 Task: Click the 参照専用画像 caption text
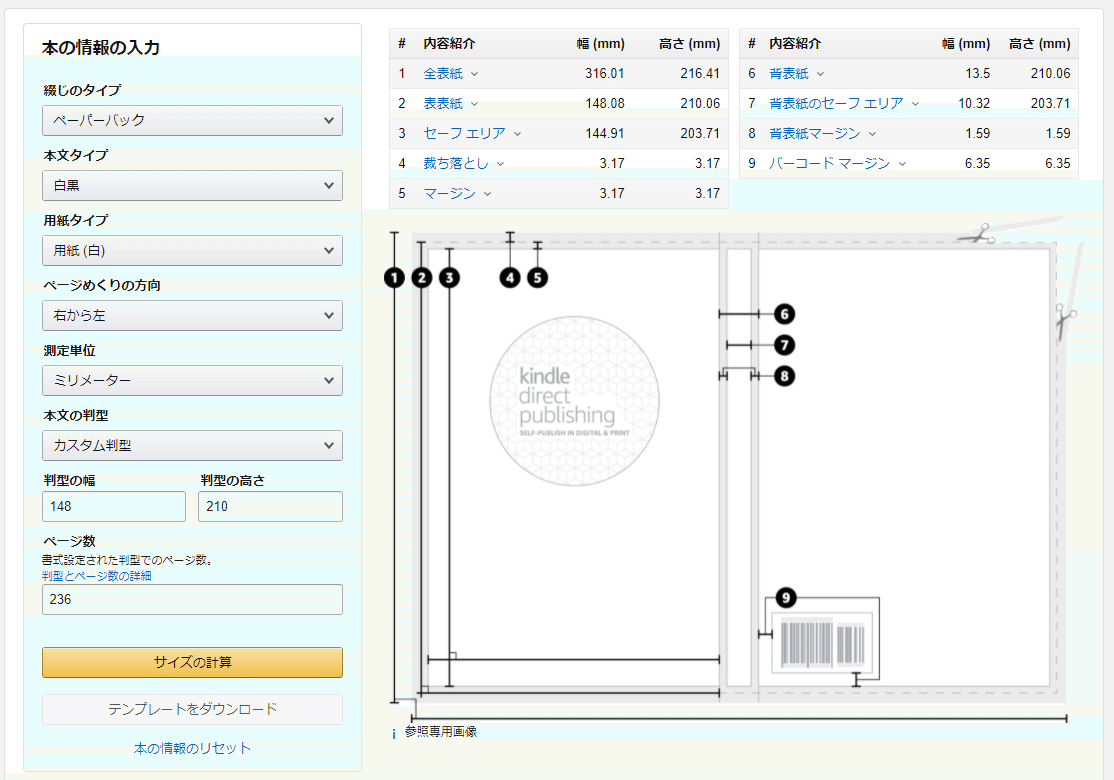(x=441, y=732)
